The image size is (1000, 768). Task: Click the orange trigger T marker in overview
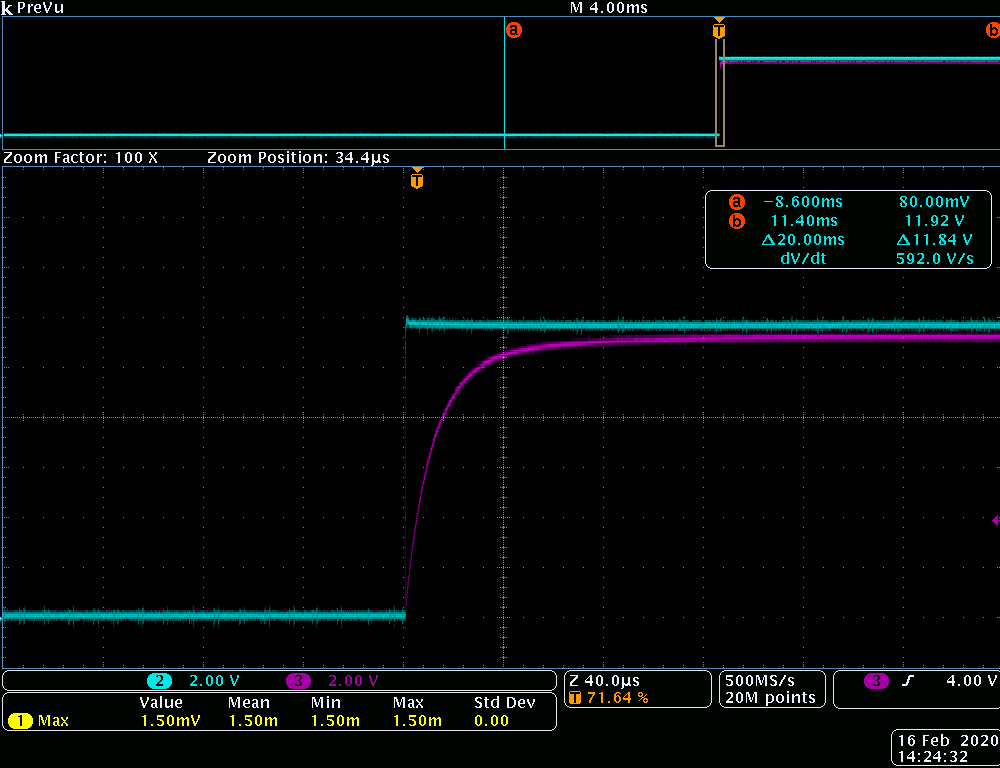(x=718, y=30)
